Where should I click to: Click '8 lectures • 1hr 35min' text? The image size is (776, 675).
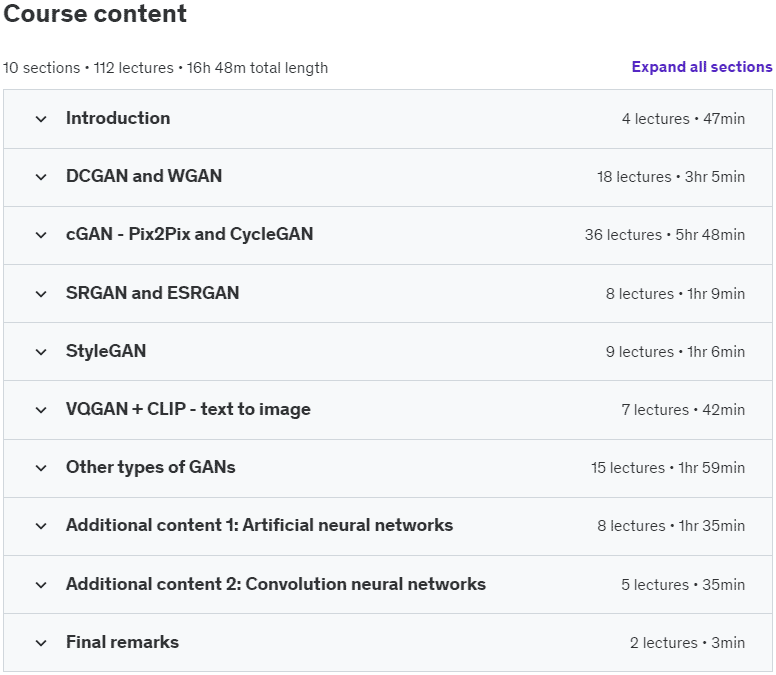tap(671, 526)
